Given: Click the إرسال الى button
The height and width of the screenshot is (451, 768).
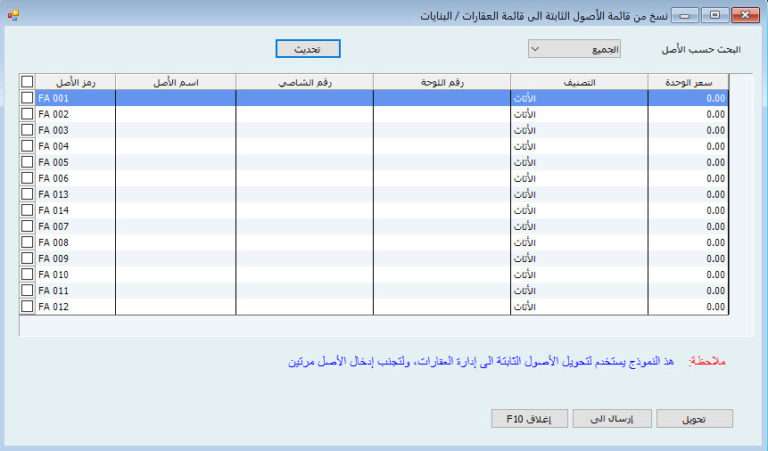Looking at the screenshot, I should (611, 419).
